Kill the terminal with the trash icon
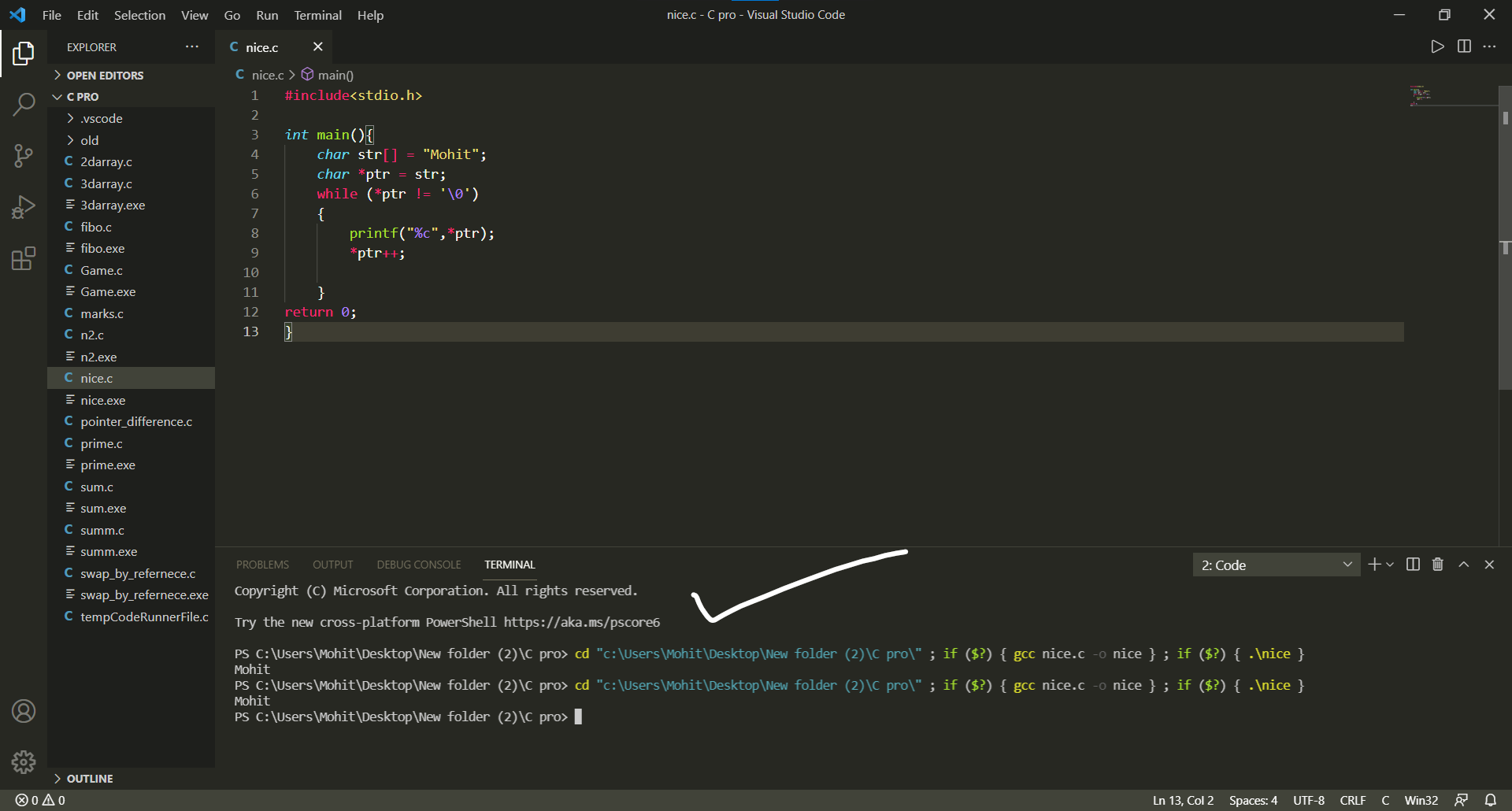 coord(1437,564)
